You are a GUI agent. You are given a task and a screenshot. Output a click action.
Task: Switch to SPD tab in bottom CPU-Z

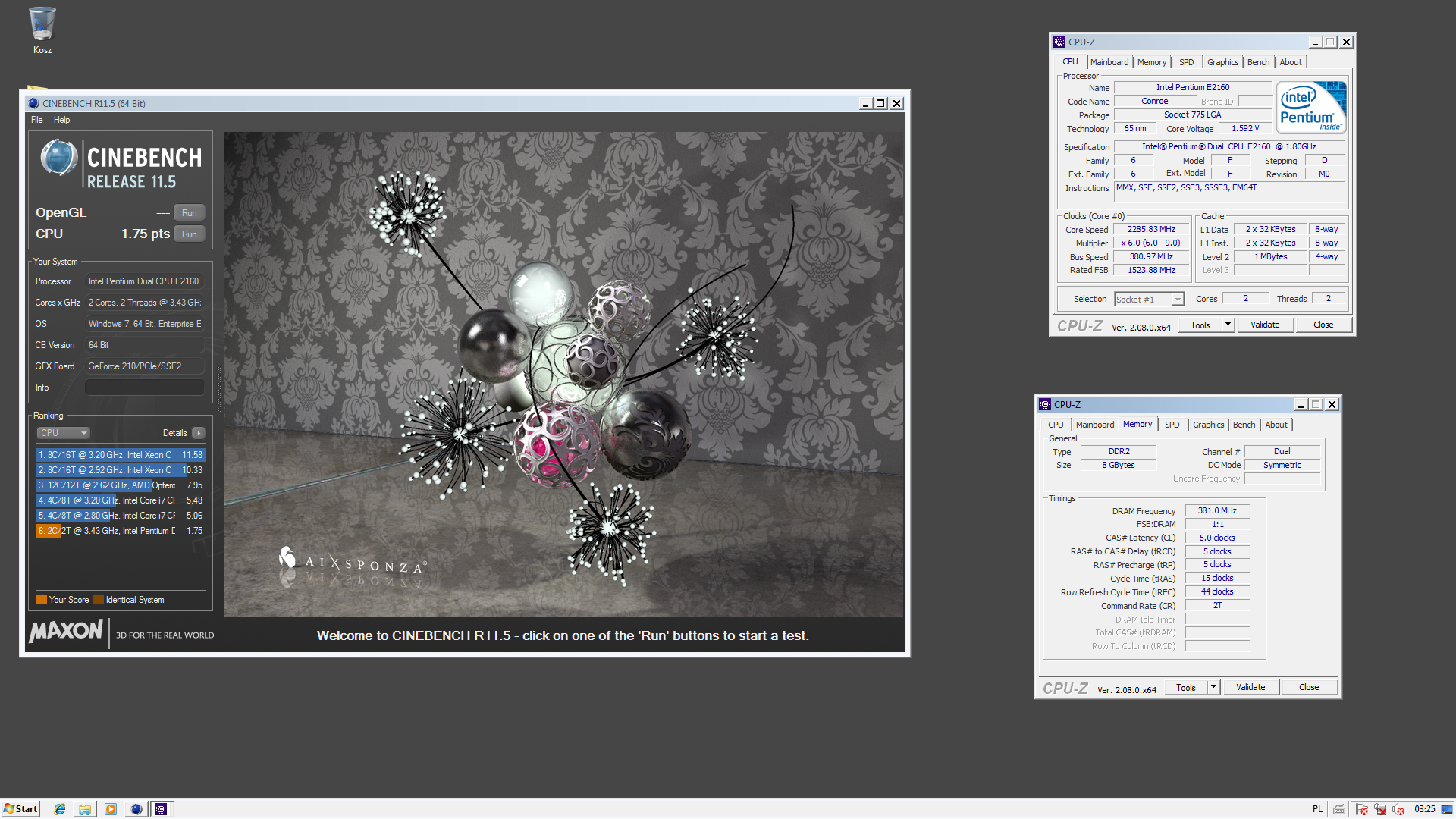coord(1172,425)
